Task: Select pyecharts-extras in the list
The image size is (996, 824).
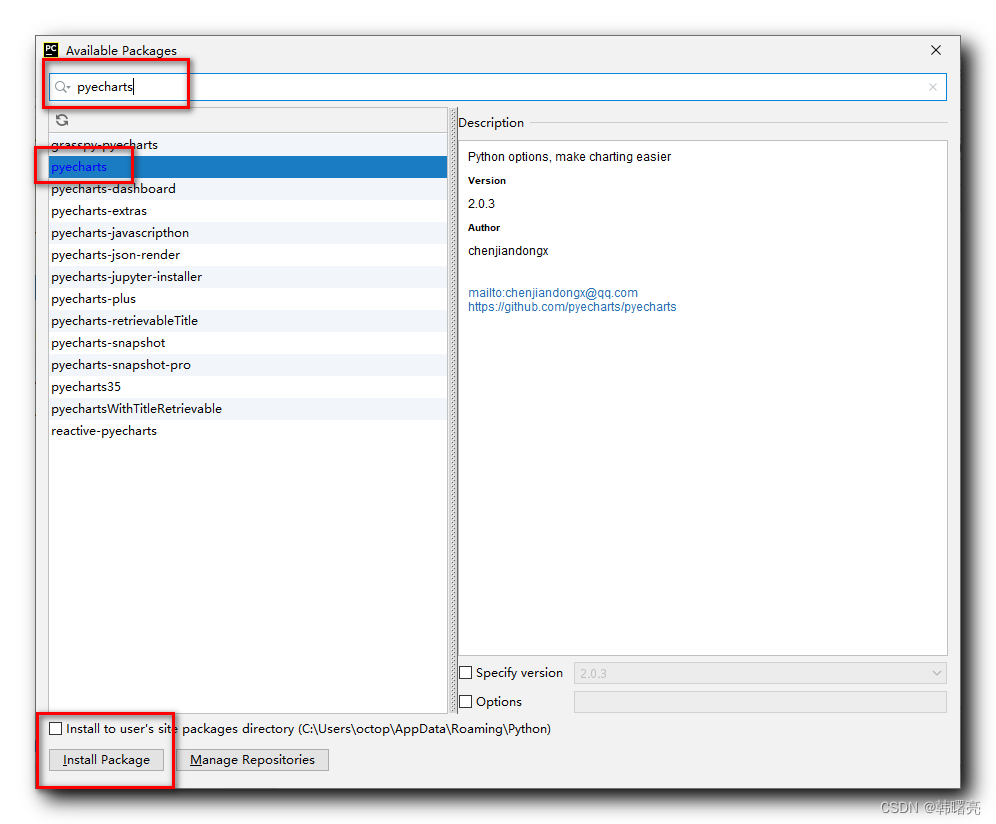Action: pyautogui.click(x=248, y=211)
